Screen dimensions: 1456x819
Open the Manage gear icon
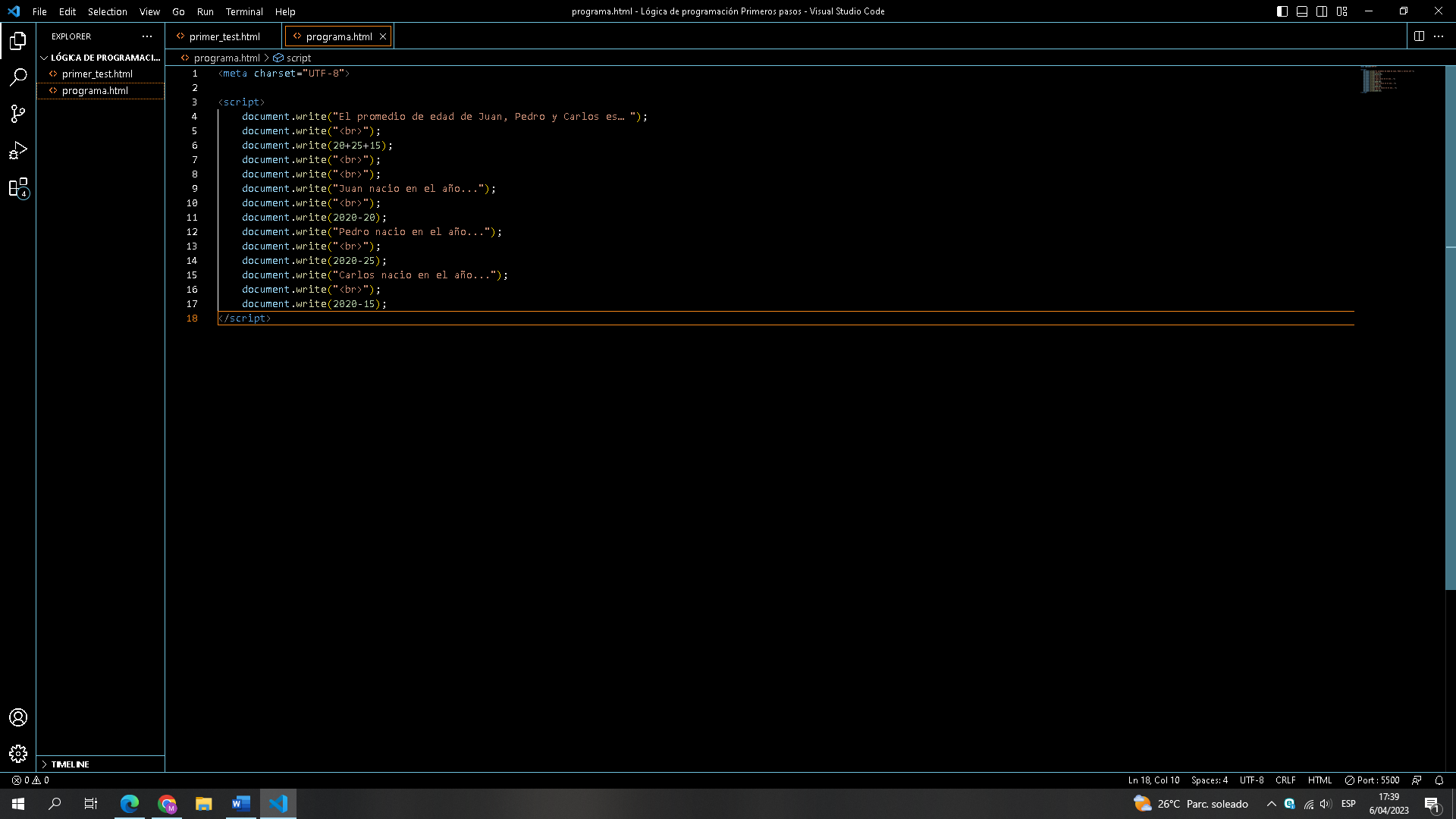click(18, 754)
